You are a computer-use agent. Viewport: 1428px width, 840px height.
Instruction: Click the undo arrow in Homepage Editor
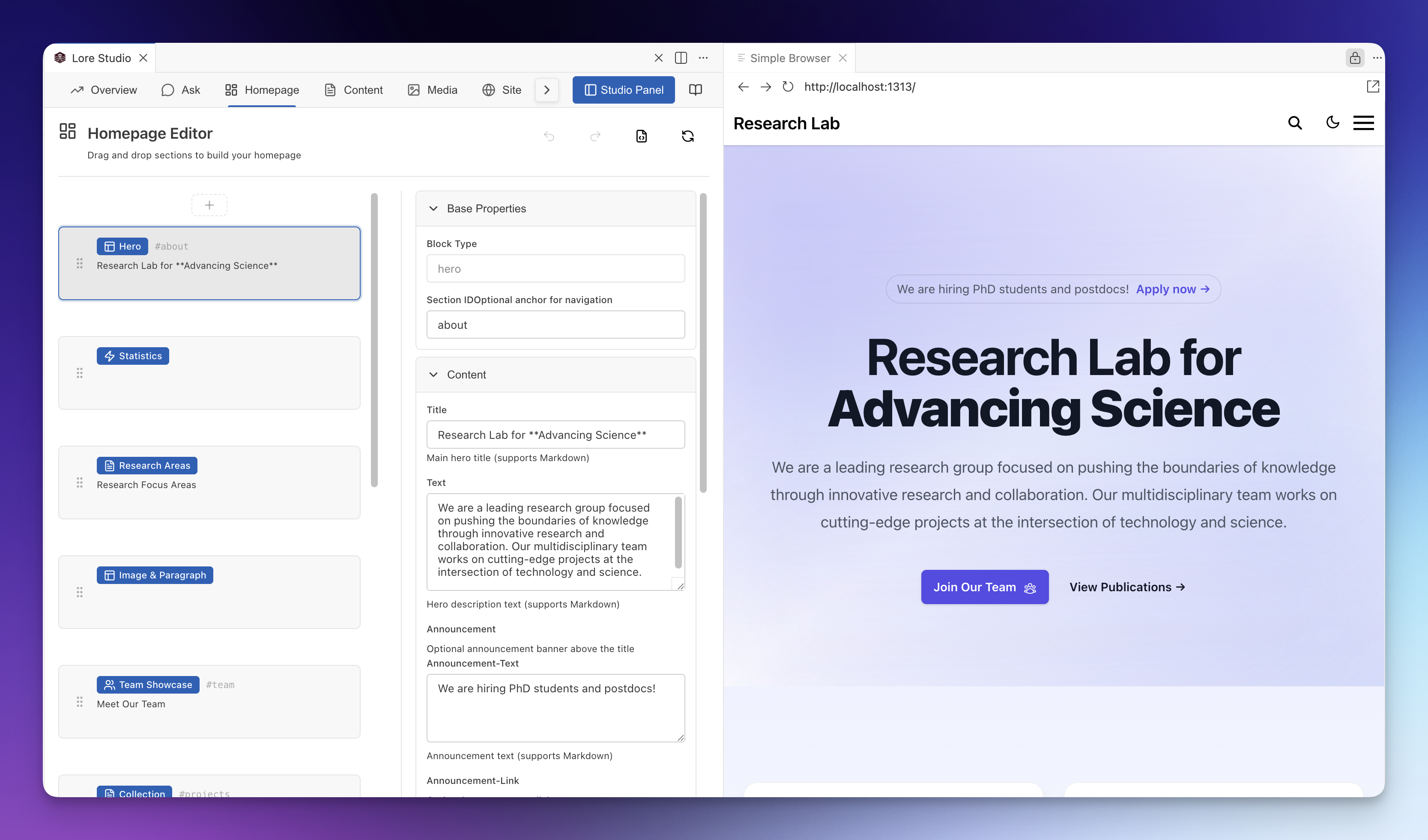tap(549, 136)
